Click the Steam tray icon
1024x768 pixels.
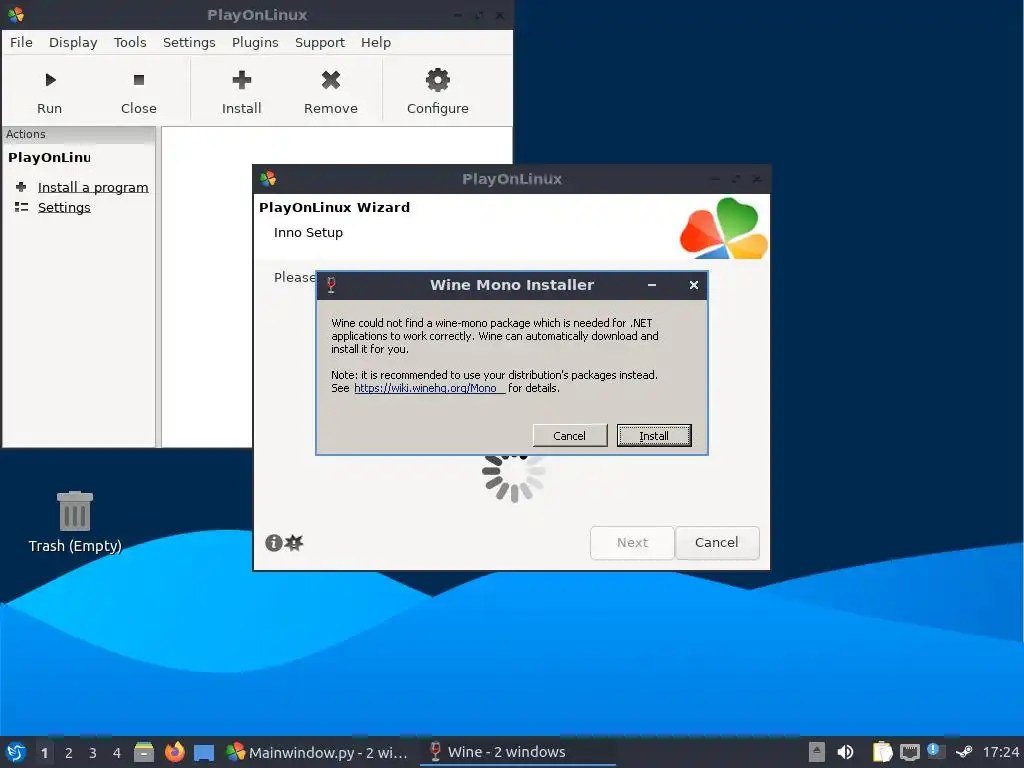coord(964,752)
